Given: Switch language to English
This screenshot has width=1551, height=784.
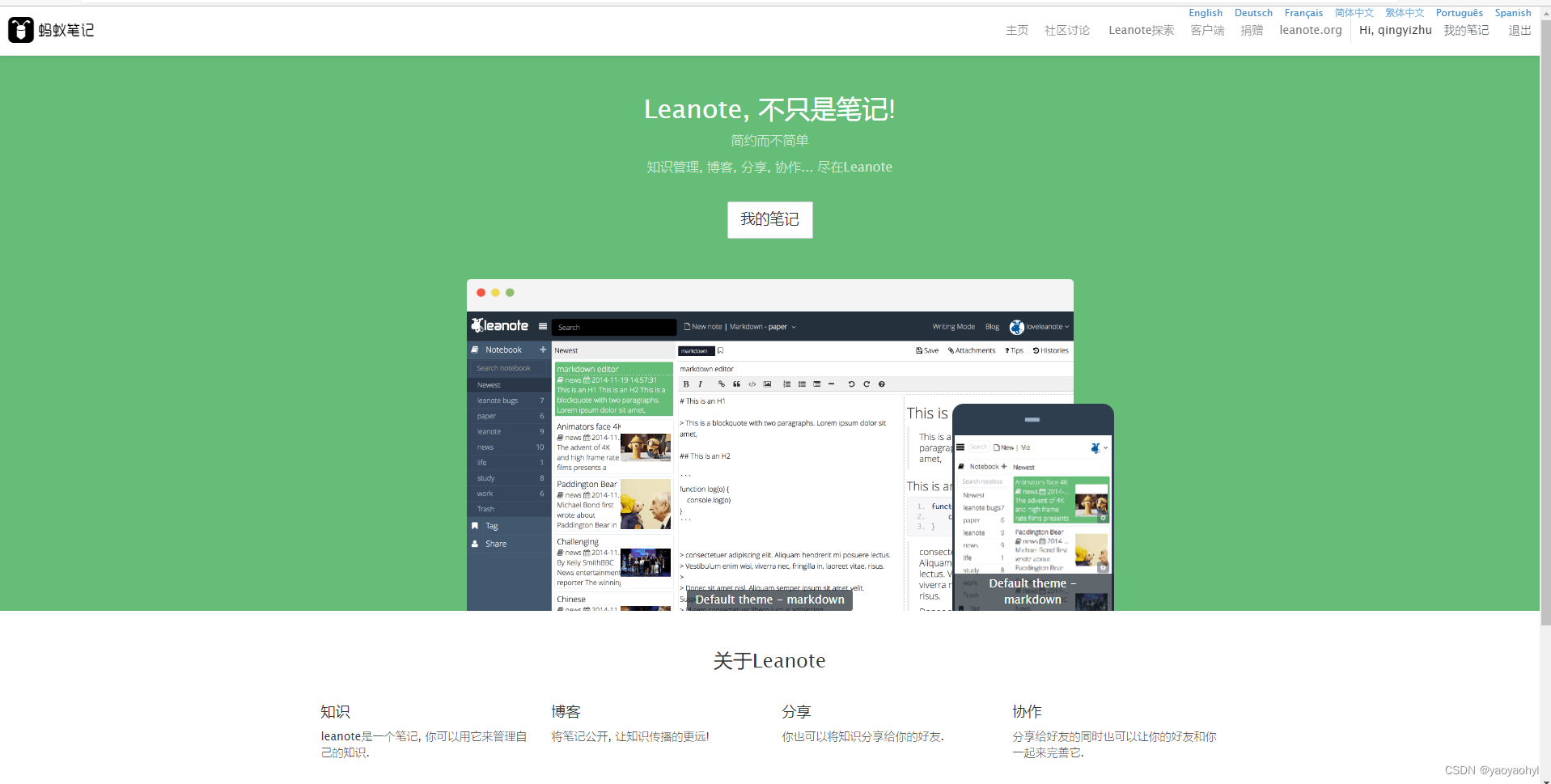Looking at the screenshot, I should (1205, 13).
